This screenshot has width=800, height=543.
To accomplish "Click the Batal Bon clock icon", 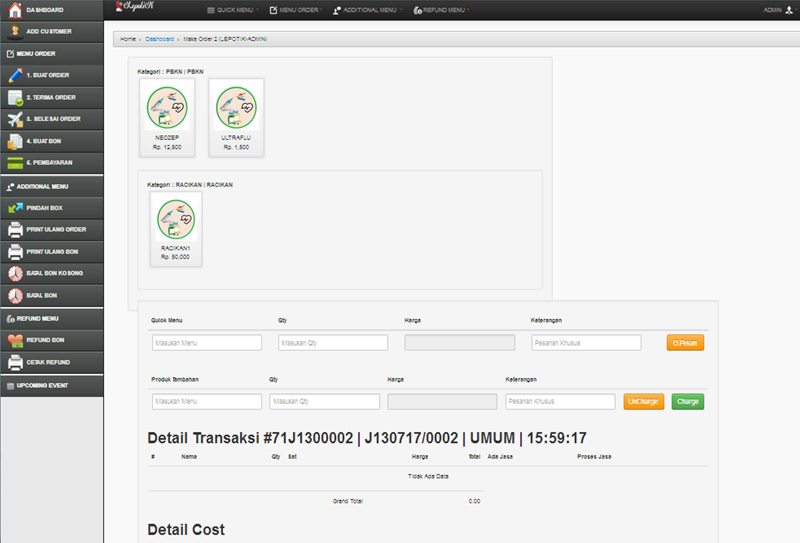I will 15,295.
